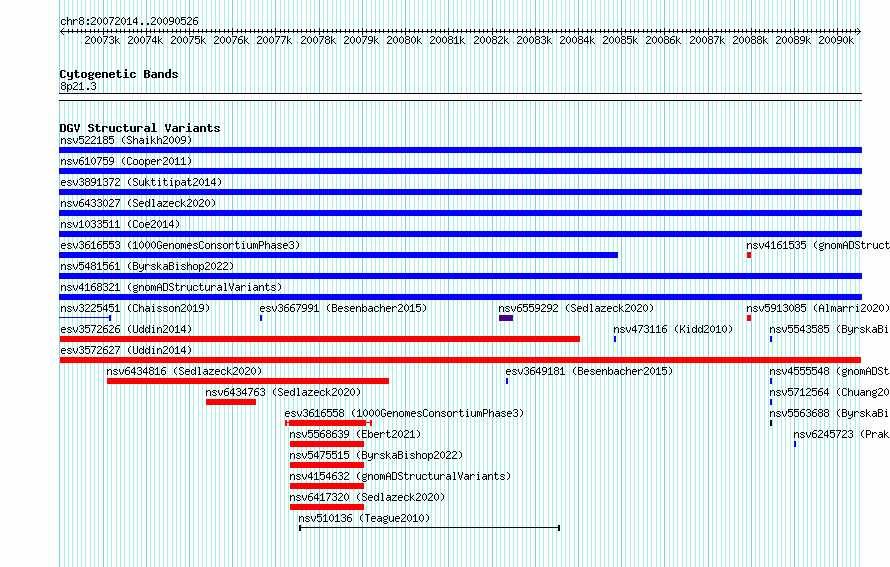
Task: Select nsv6245723 variant label
Action: click(x=841, y=434)
